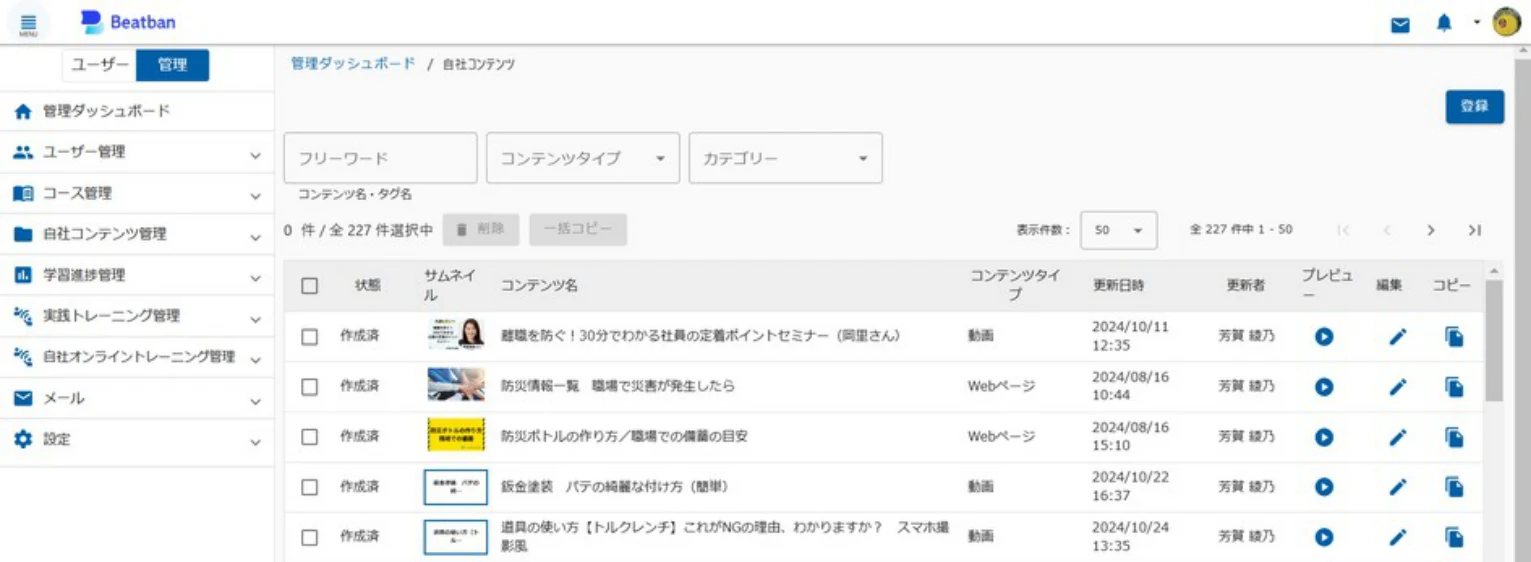
Task: Open the コンテンツタイプ dropdown
Action: pos(583,158)
